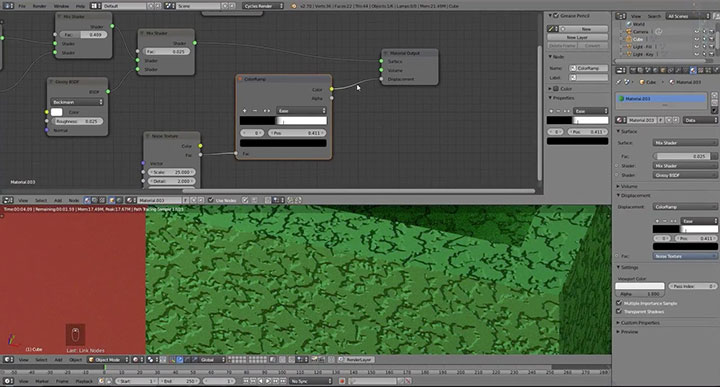Add a material slot with plus icon
This screenshot has width=720, height=387.
point(714,95)
